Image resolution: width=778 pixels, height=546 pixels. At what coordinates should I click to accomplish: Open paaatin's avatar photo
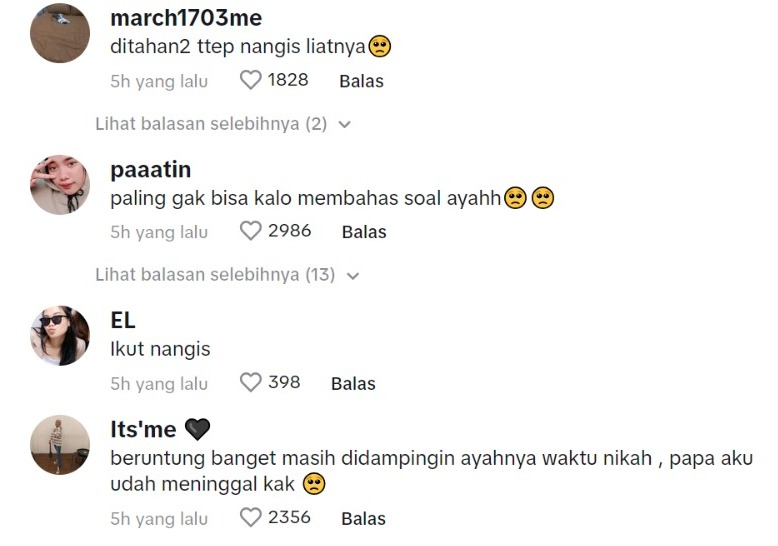click(x=60, y=185)
